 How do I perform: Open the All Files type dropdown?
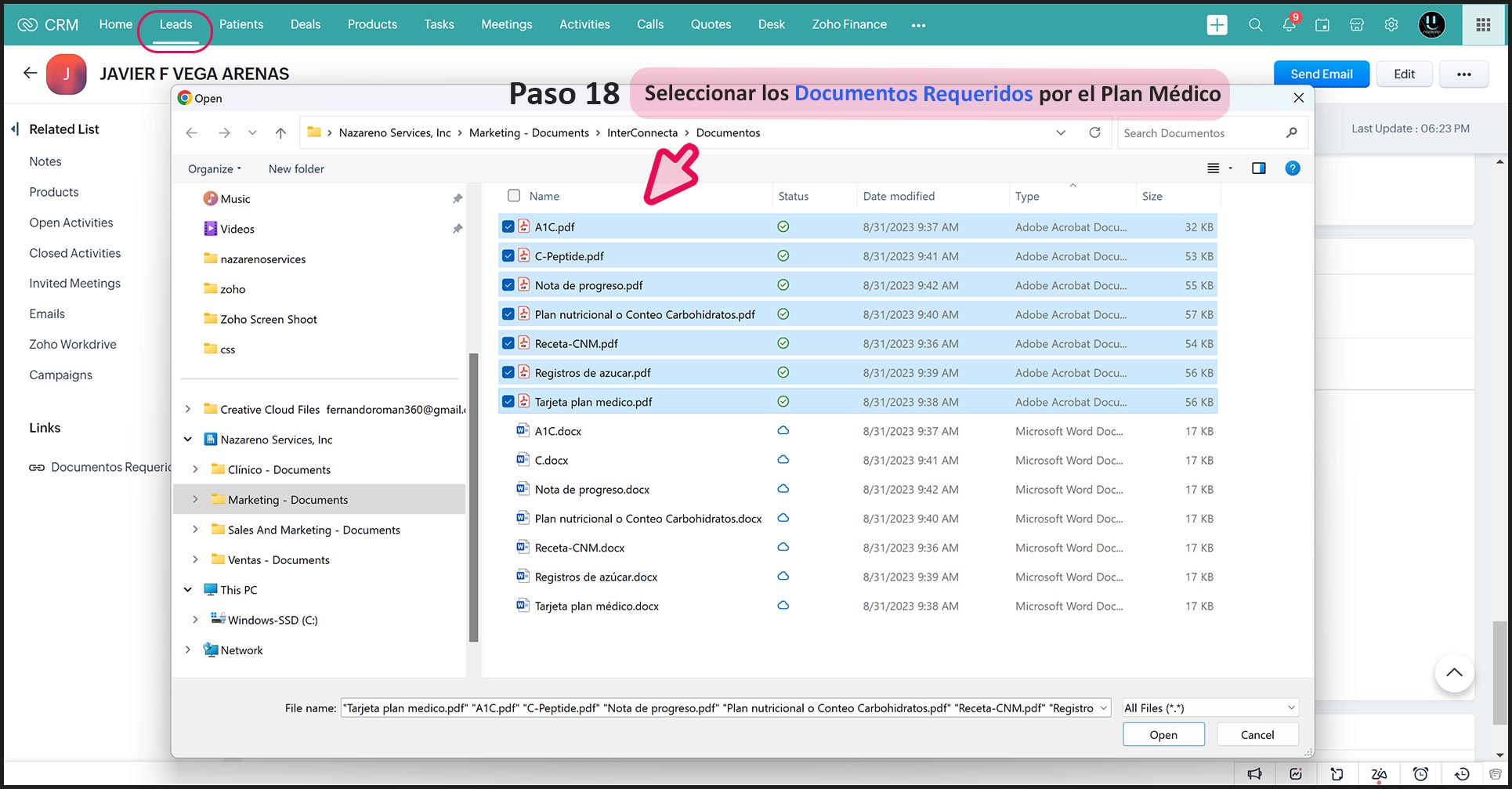pos(1210,708)
